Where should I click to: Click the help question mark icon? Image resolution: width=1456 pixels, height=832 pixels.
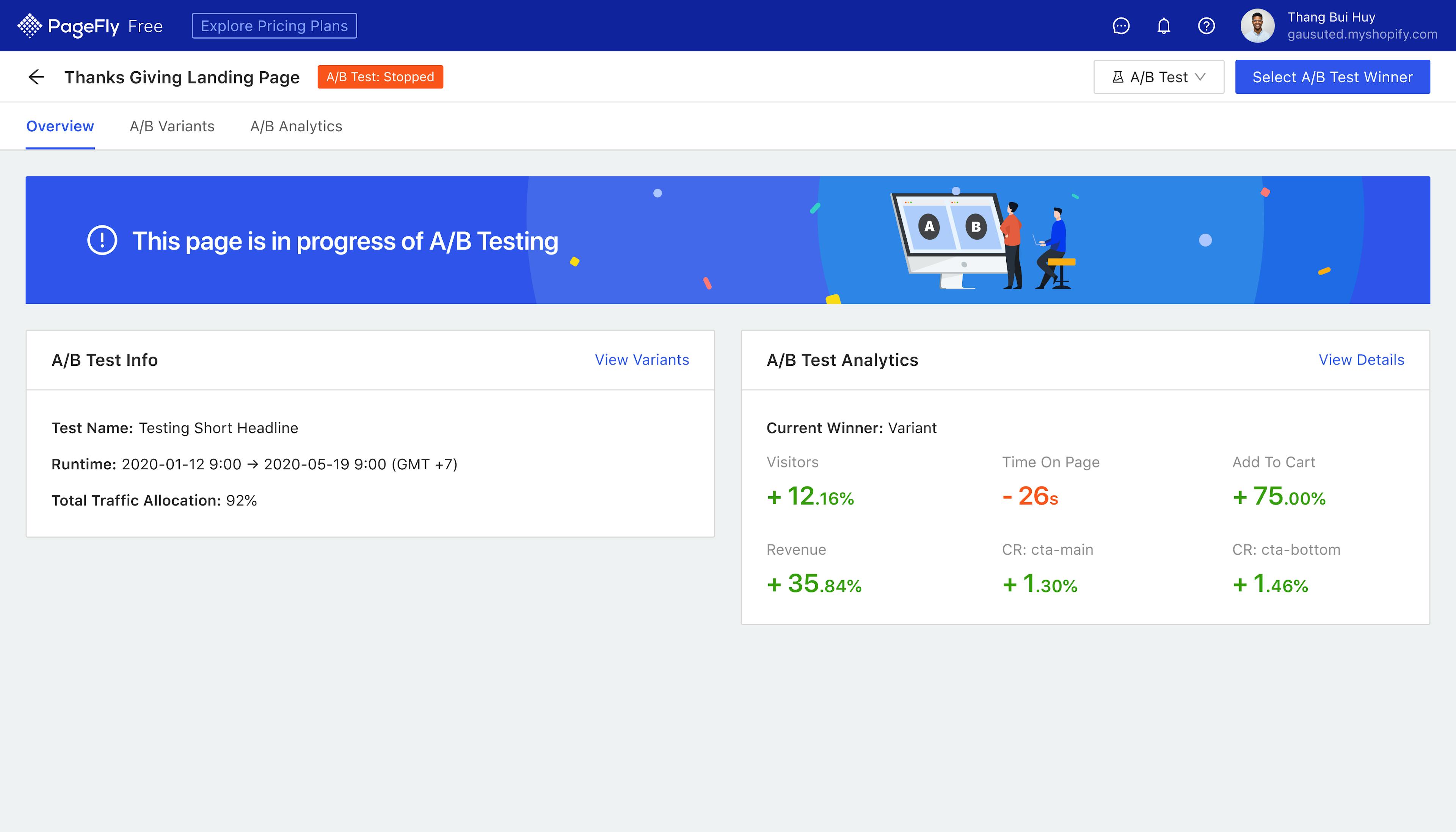click(x=1206, y=26)
